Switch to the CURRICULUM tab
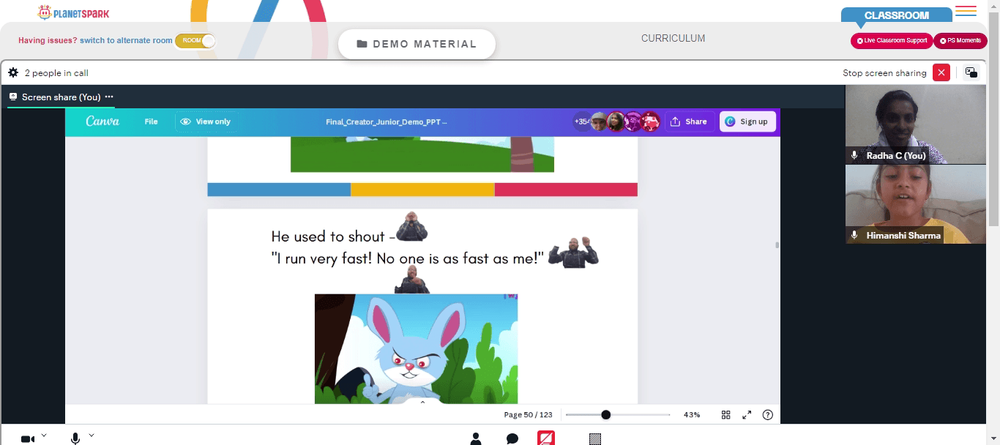This screenshot has height=445, width=1000. 673,38
